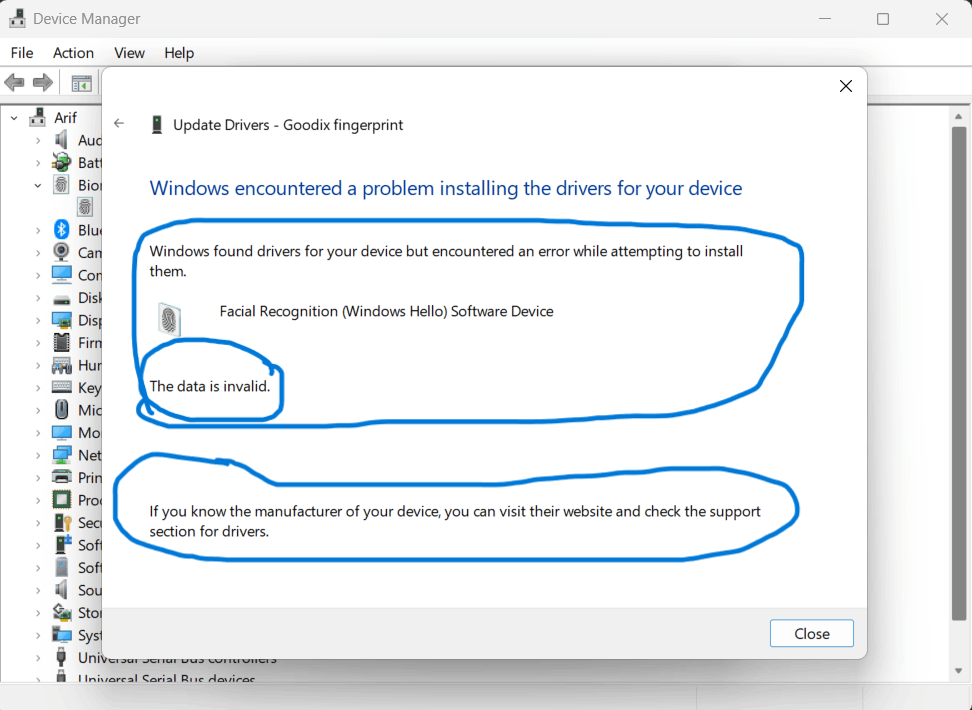
Task: Click the Batteries category icon
Action: [x=61, y=162]
